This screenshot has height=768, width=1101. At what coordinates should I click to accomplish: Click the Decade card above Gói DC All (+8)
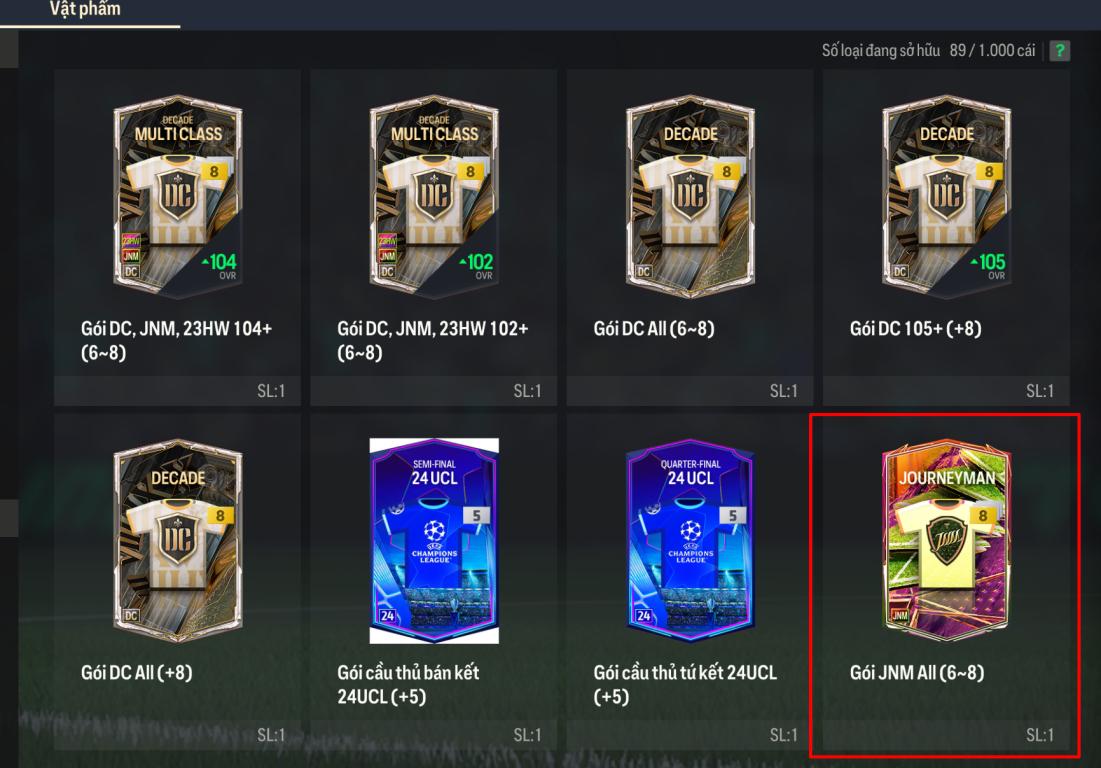[178, 540]
